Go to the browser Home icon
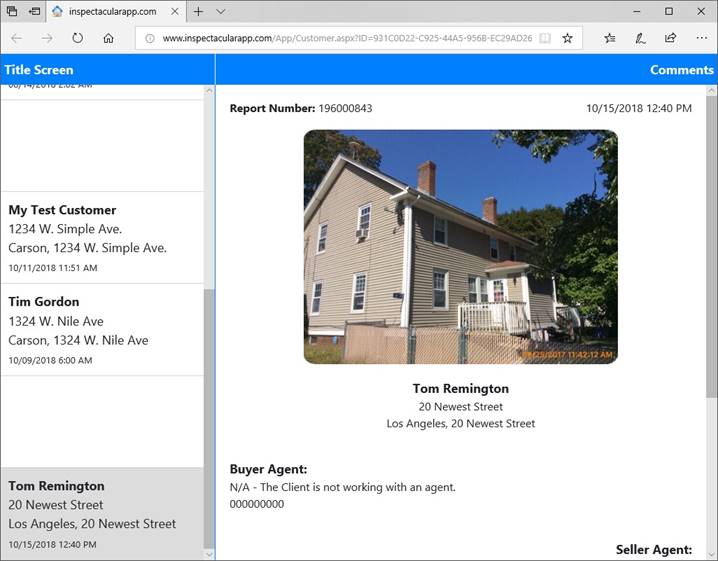The image size is (718, 561). [108, 38]
